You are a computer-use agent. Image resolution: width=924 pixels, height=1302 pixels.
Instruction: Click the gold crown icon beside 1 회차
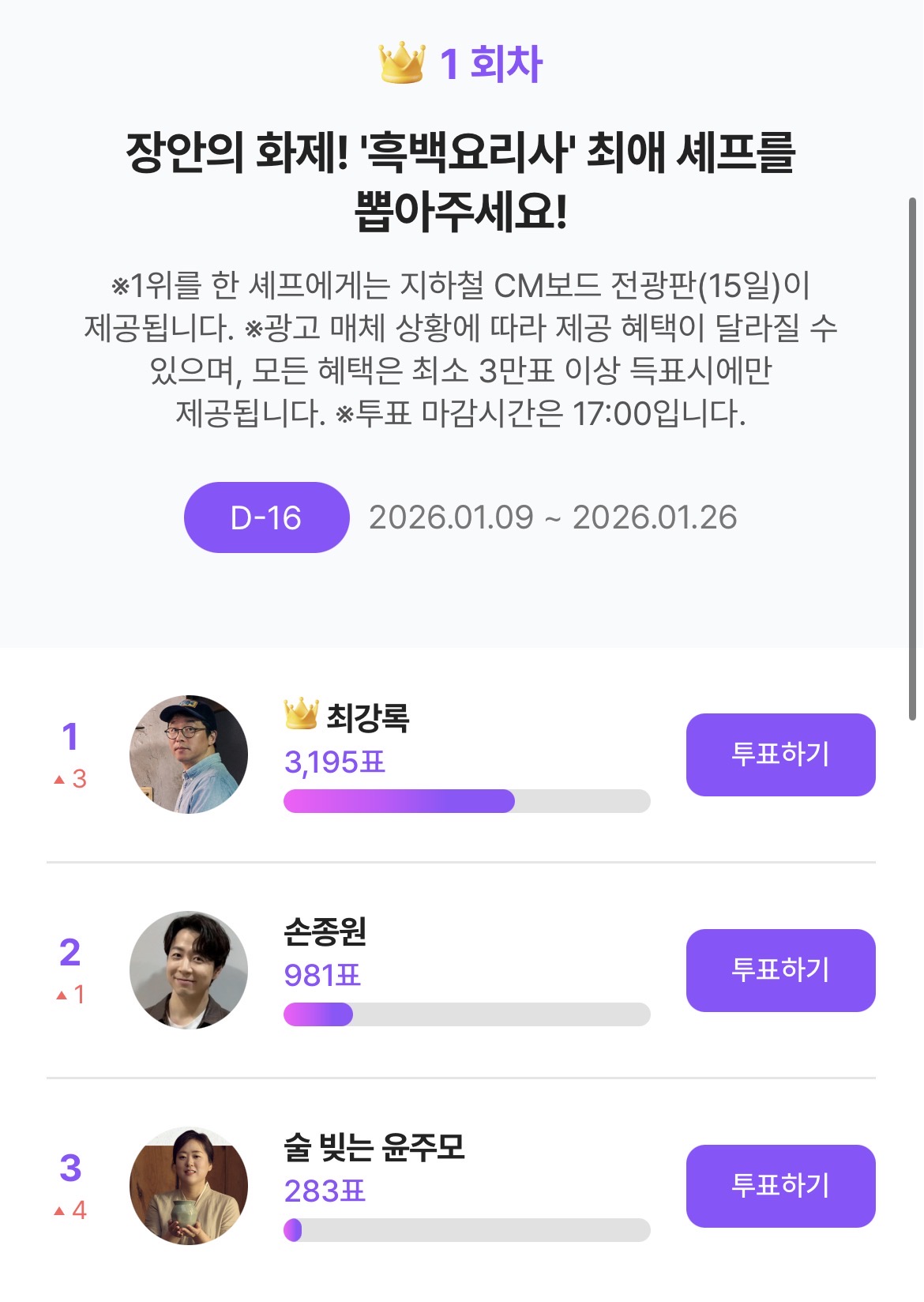(x=402, y=62)
